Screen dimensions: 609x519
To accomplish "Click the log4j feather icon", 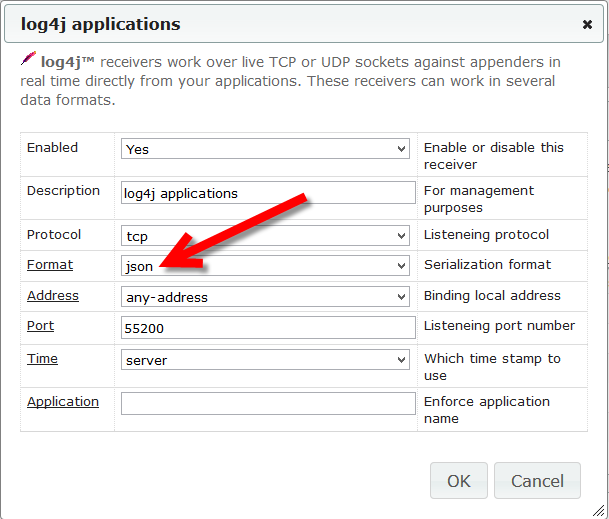I will click(x=28, y=58).
